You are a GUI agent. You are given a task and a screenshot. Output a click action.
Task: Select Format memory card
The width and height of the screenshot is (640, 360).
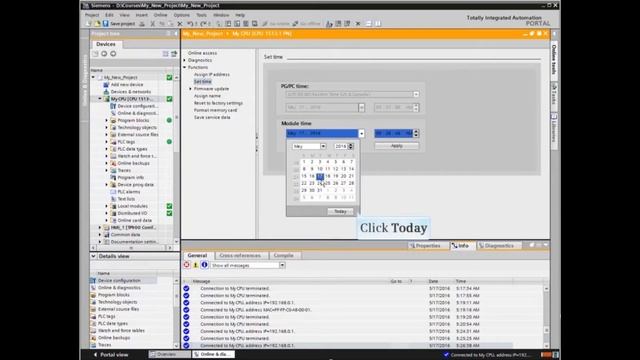215,110
